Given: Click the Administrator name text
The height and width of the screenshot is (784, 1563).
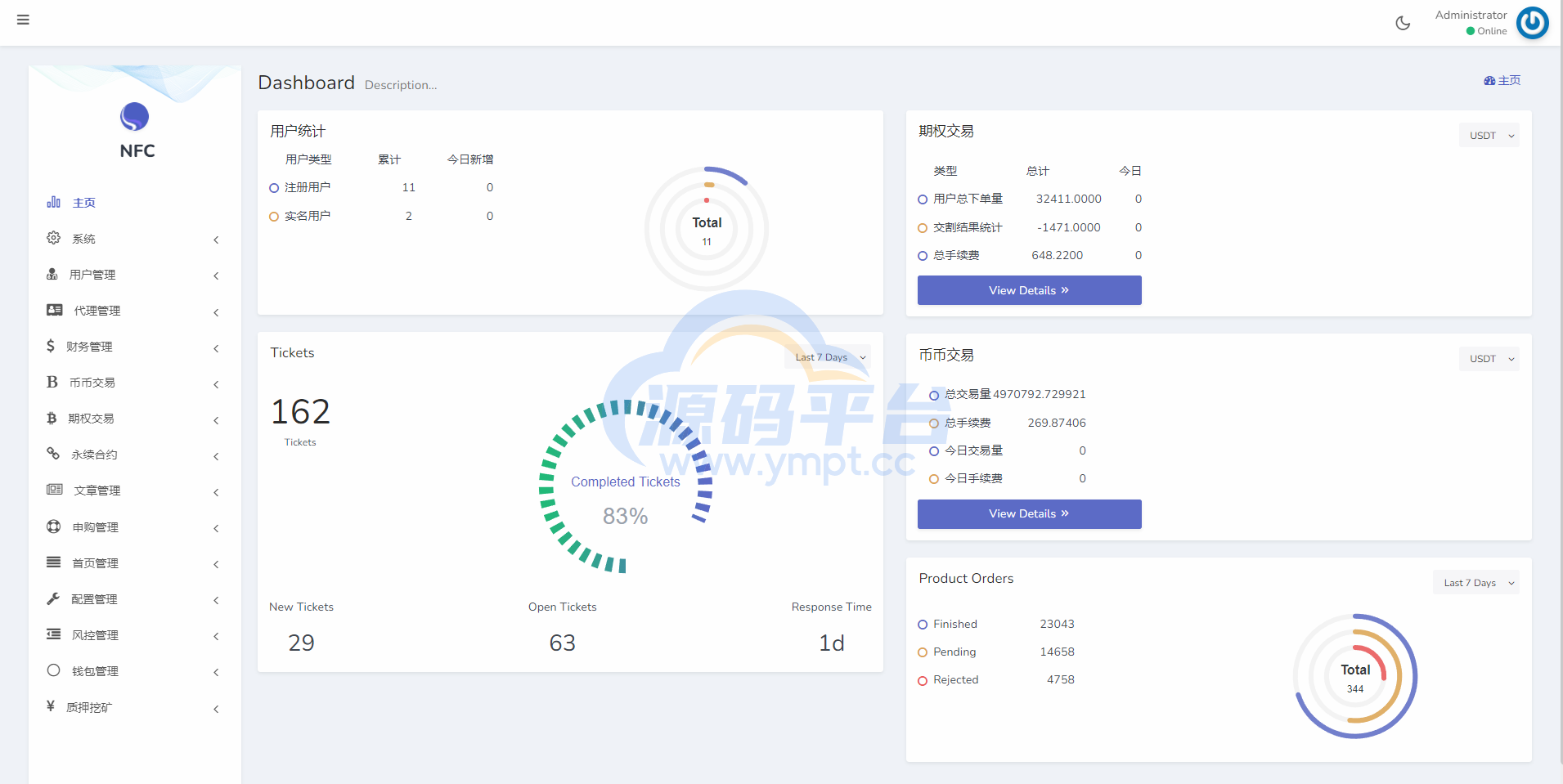Looking at the screenshot, I should (1471, 15).
